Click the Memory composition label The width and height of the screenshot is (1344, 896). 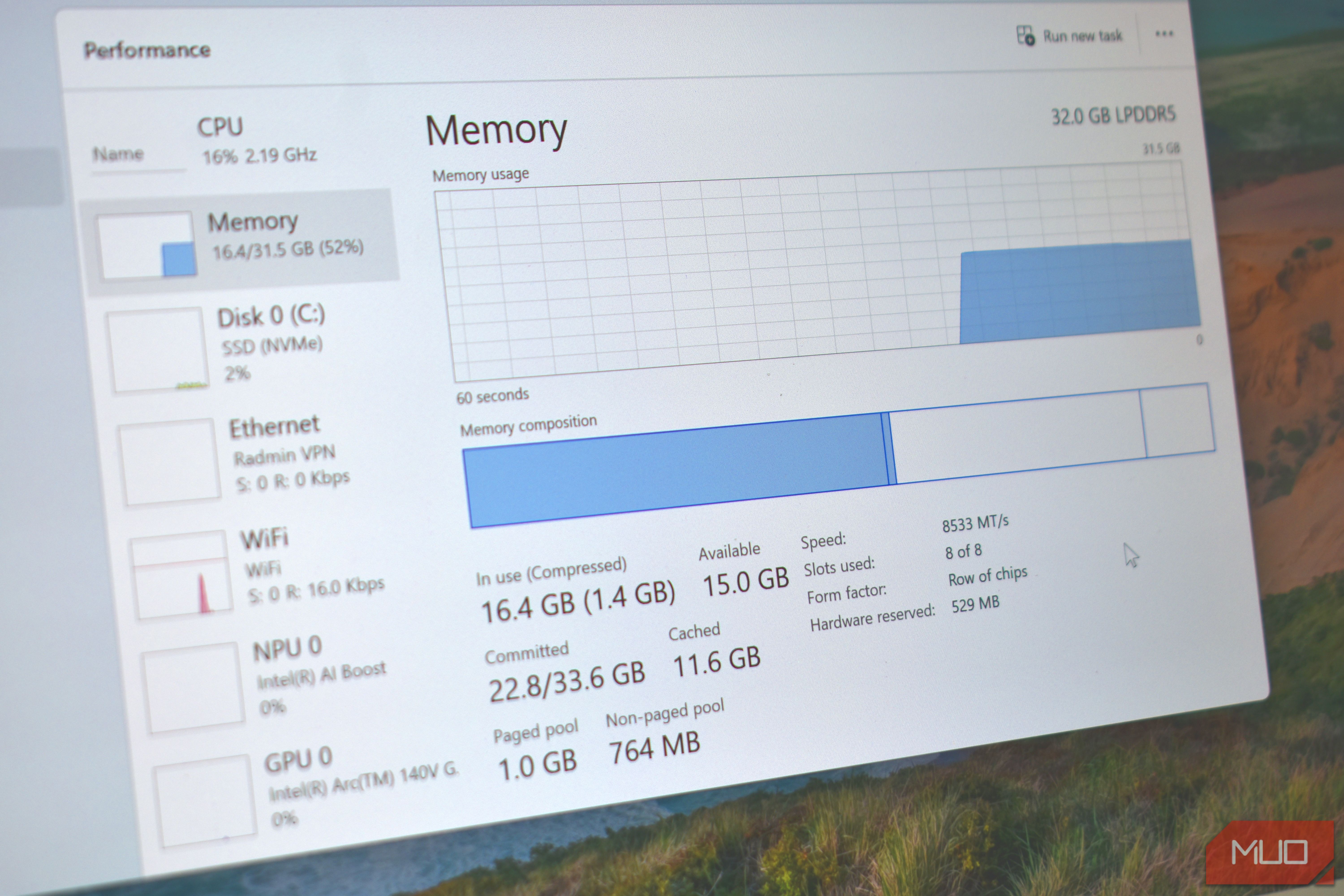(x=529, y=425)
